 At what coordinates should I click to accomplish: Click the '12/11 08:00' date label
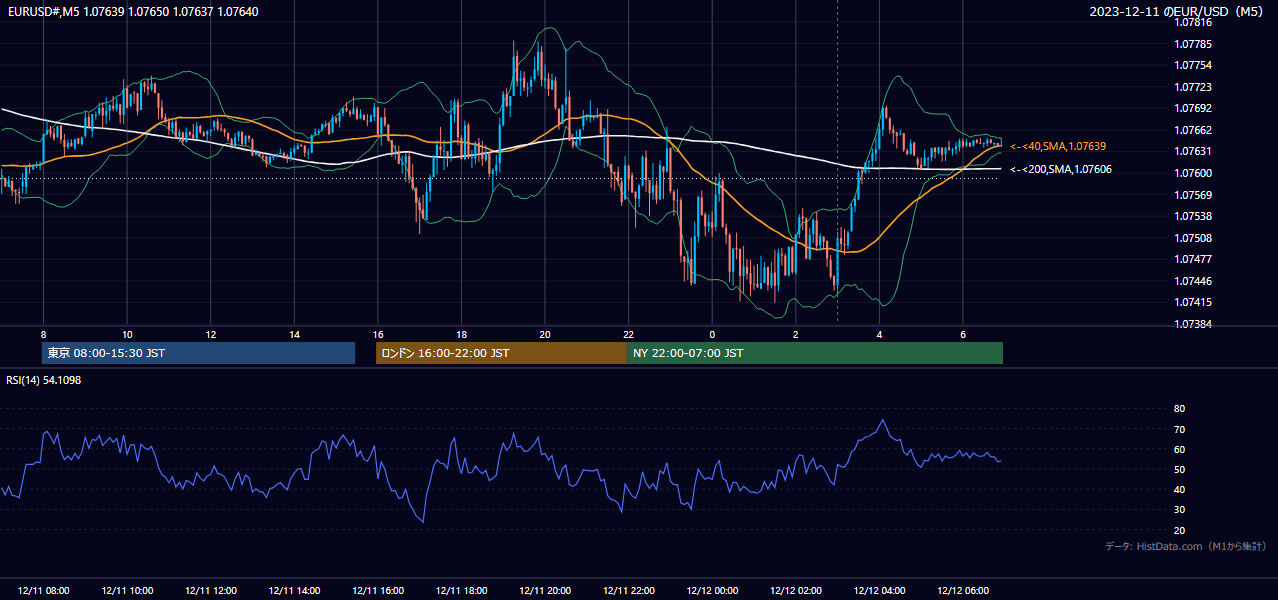[44, 591]
